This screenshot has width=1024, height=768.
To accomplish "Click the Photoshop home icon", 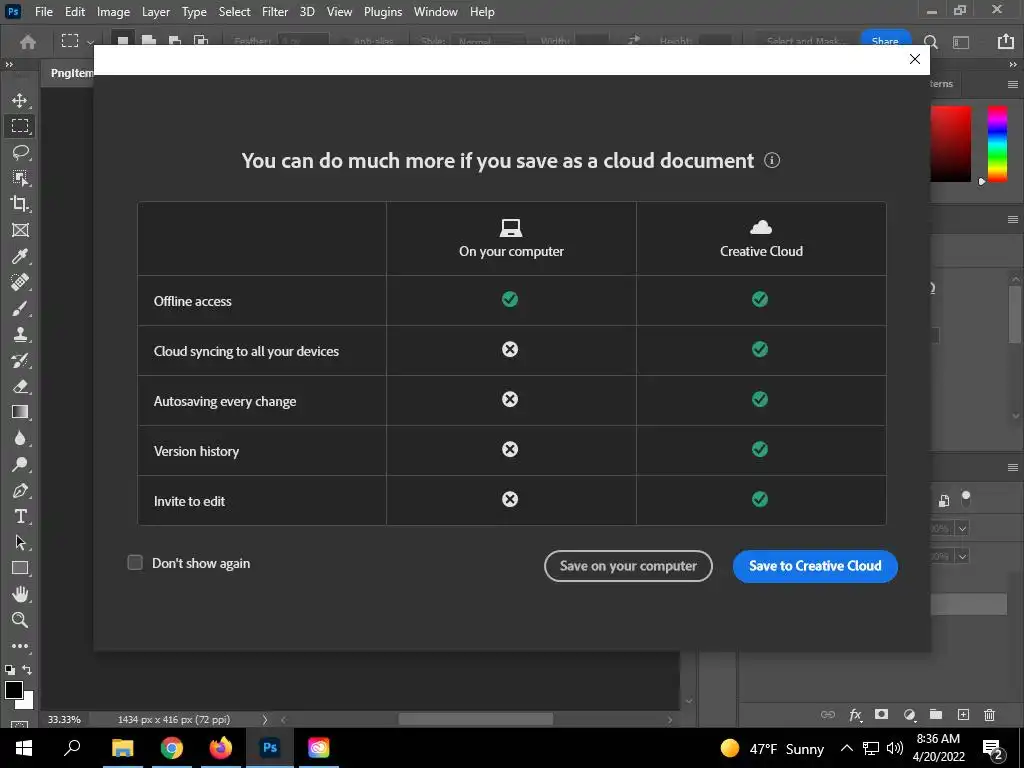I will click(x=27, y=42).
